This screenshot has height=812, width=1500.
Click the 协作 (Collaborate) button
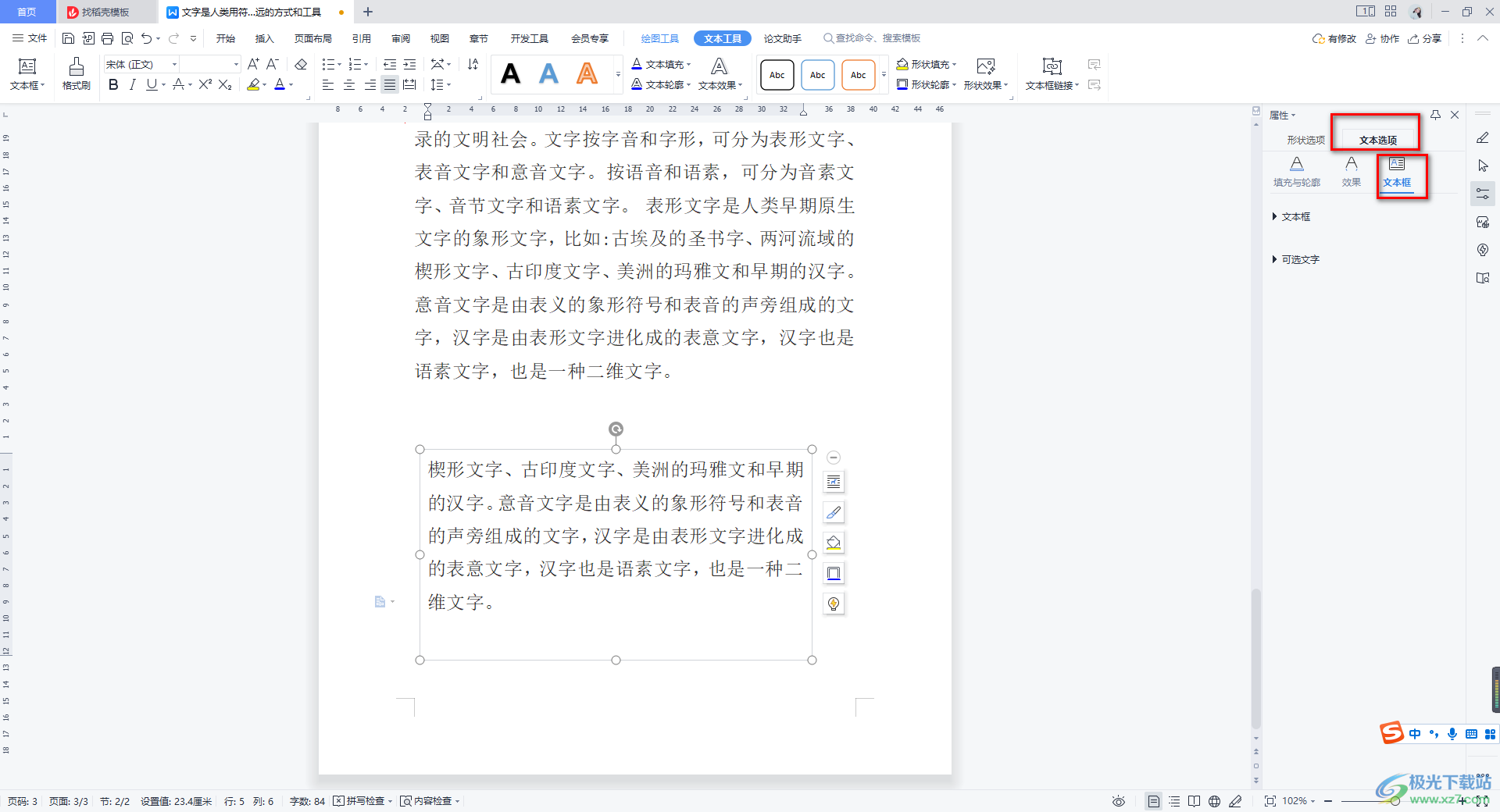tap(1382, 38)
